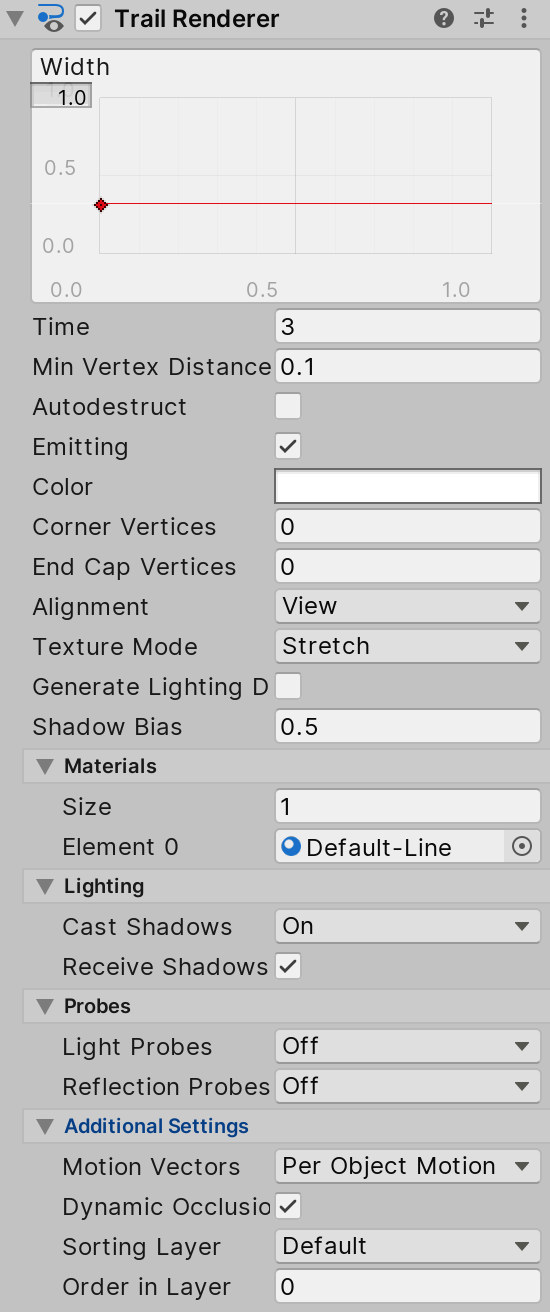Disable the Trail Renderer enable checkbox

(x=89, y=18)
